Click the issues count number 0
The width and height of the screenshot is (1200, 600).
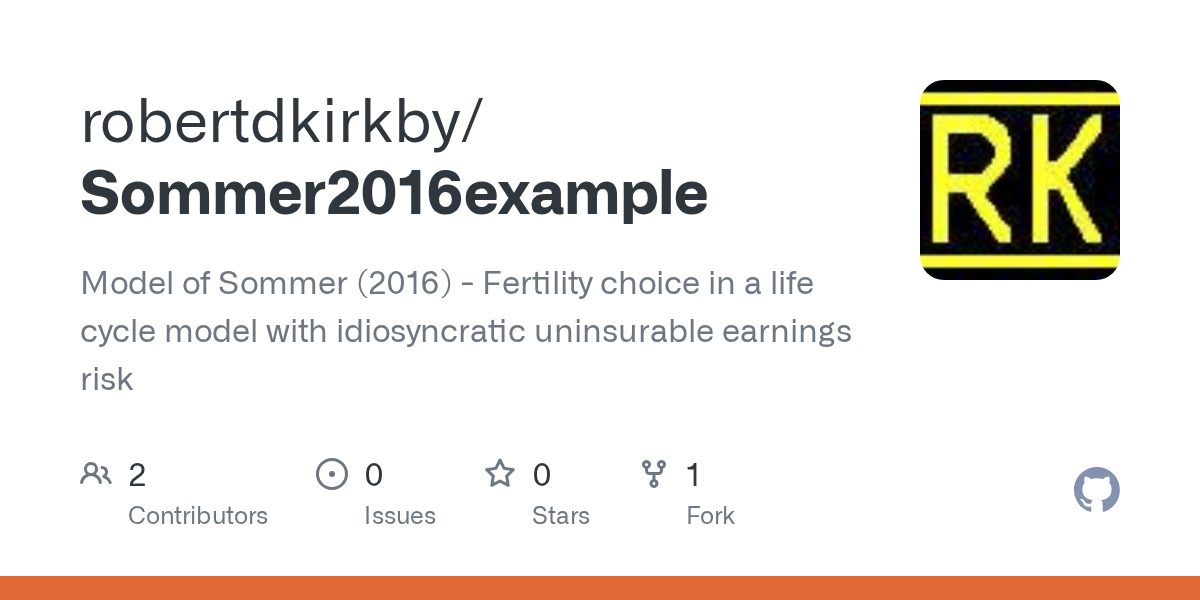coord(373,475)
